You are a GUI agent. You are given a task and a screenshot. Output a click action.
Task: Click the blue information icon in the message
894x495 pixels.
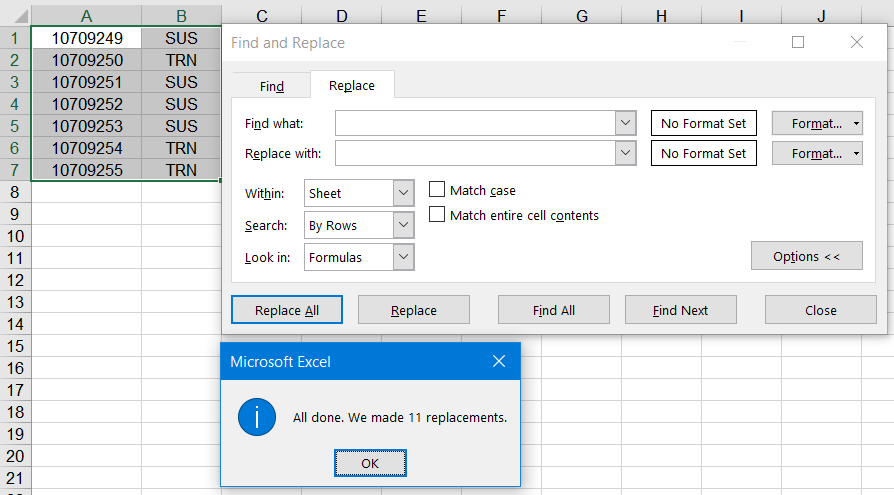click(257, 417)
